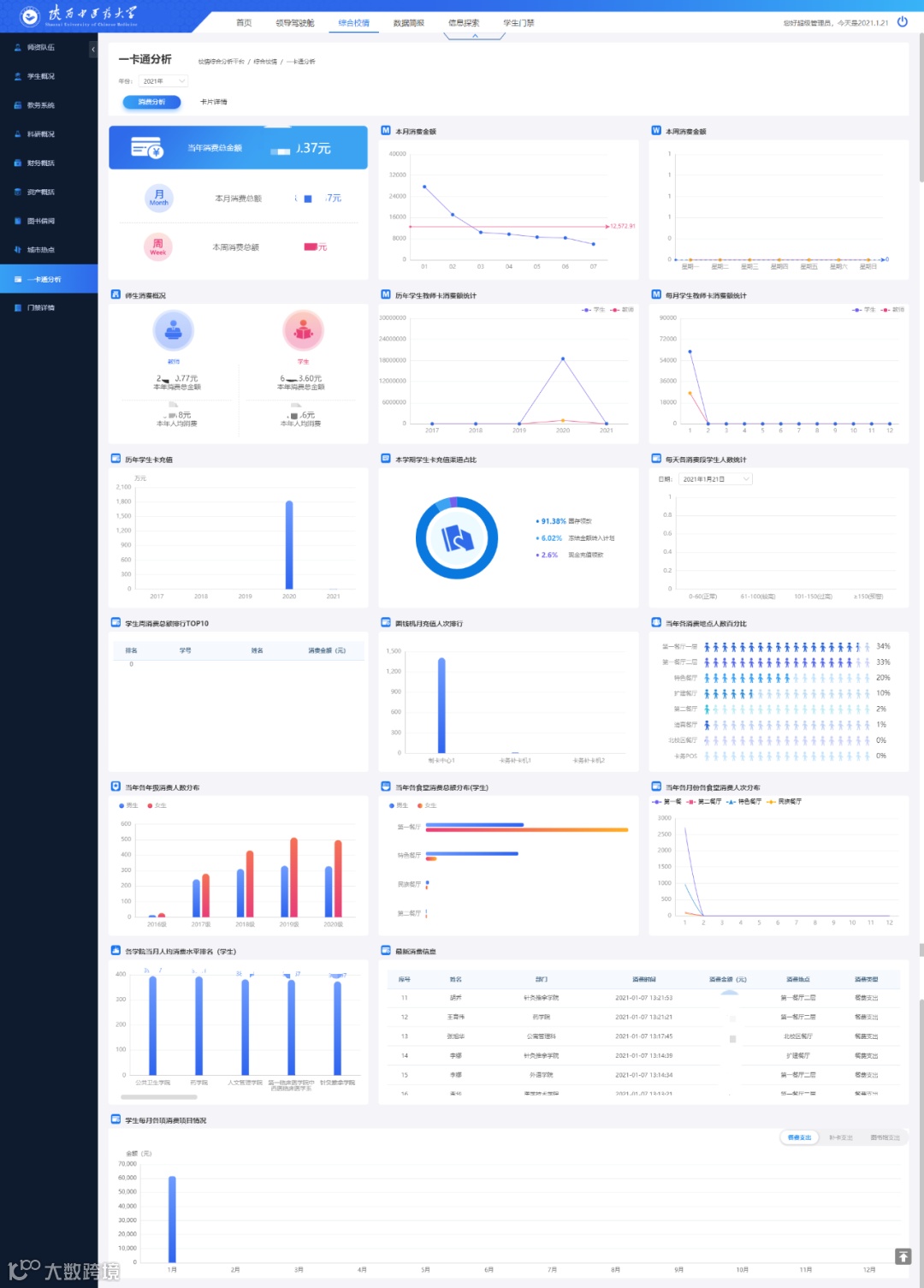924x1288 pixels.
Task: Toggle 第二餐厅 legend in monthly canteen chart
Action: 703,802
